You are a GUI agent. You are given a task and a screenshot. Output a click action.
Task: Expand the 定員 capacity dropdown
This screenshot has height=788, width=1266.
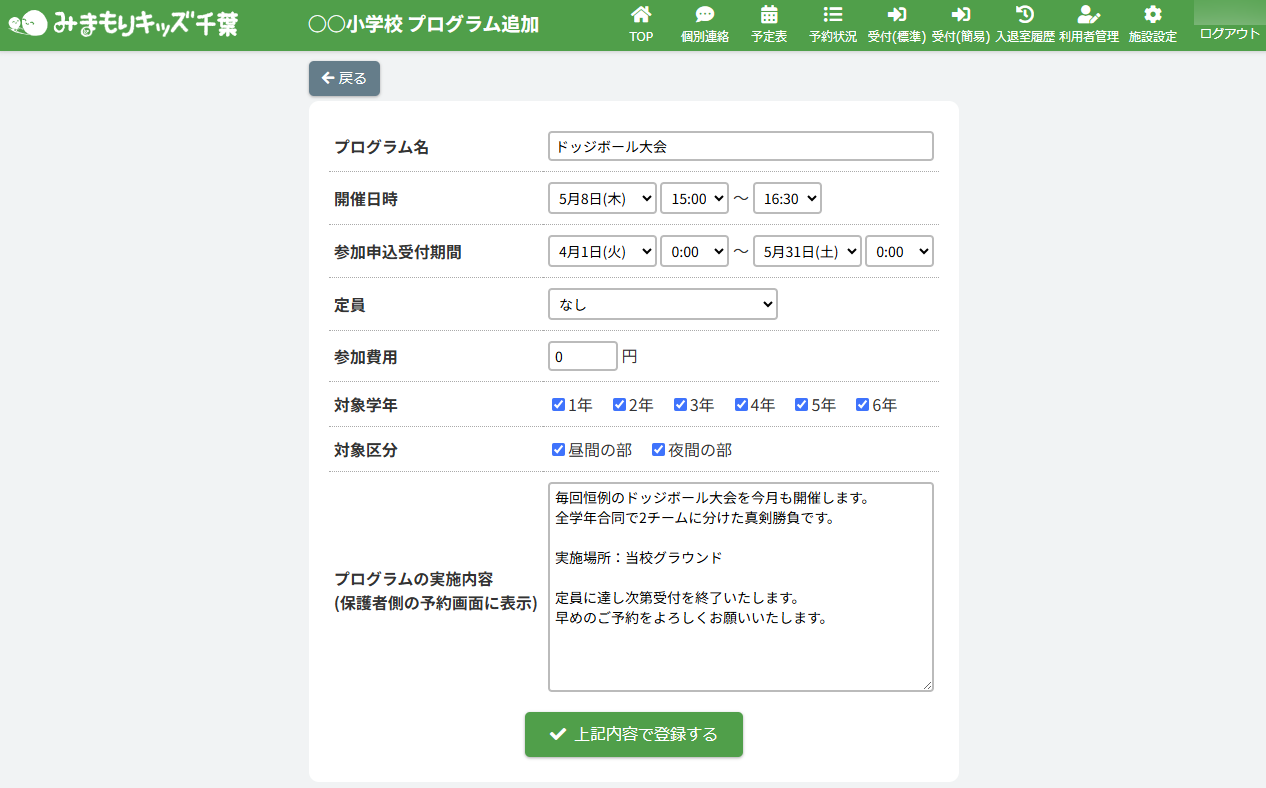[x=662, y=304]
